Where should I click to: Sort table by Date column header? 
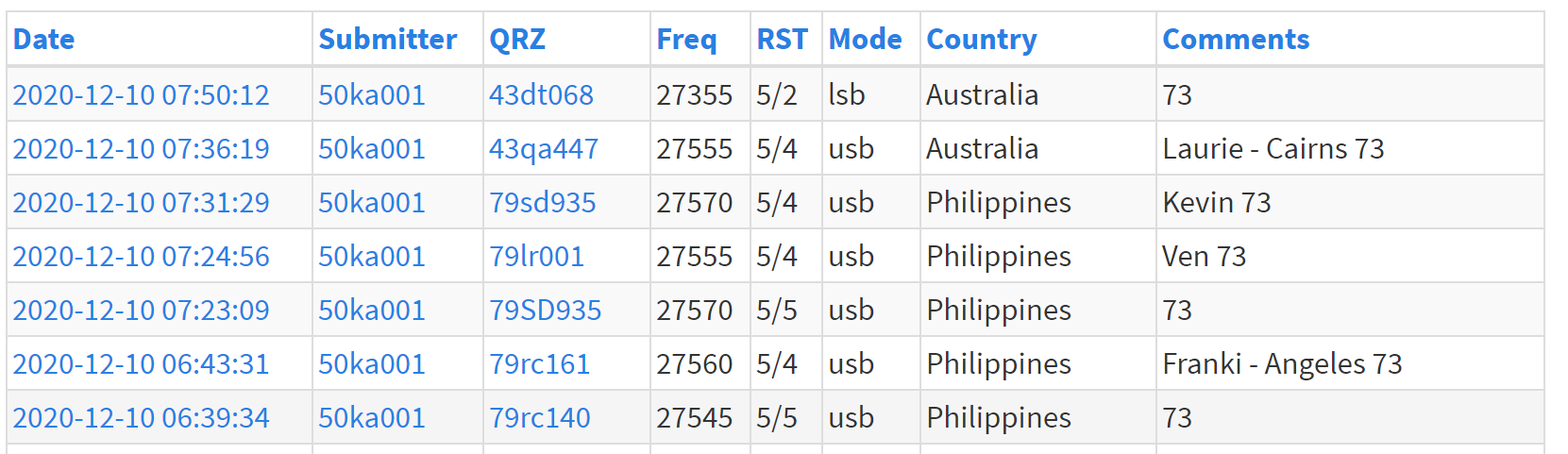(x=43, y=40)
